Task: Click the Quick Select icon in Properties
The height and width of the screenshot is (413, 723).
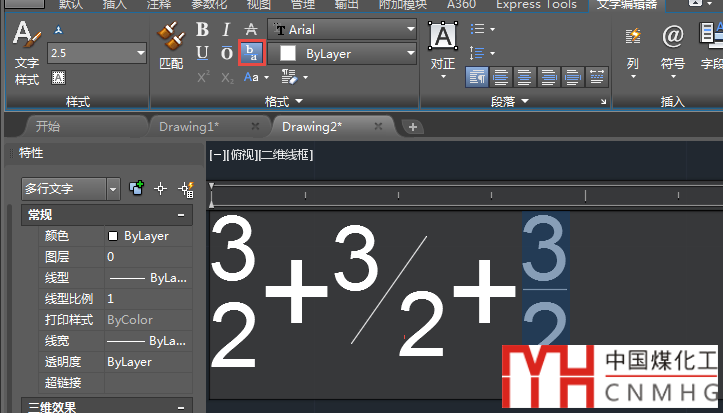Action: pos(185,188)
